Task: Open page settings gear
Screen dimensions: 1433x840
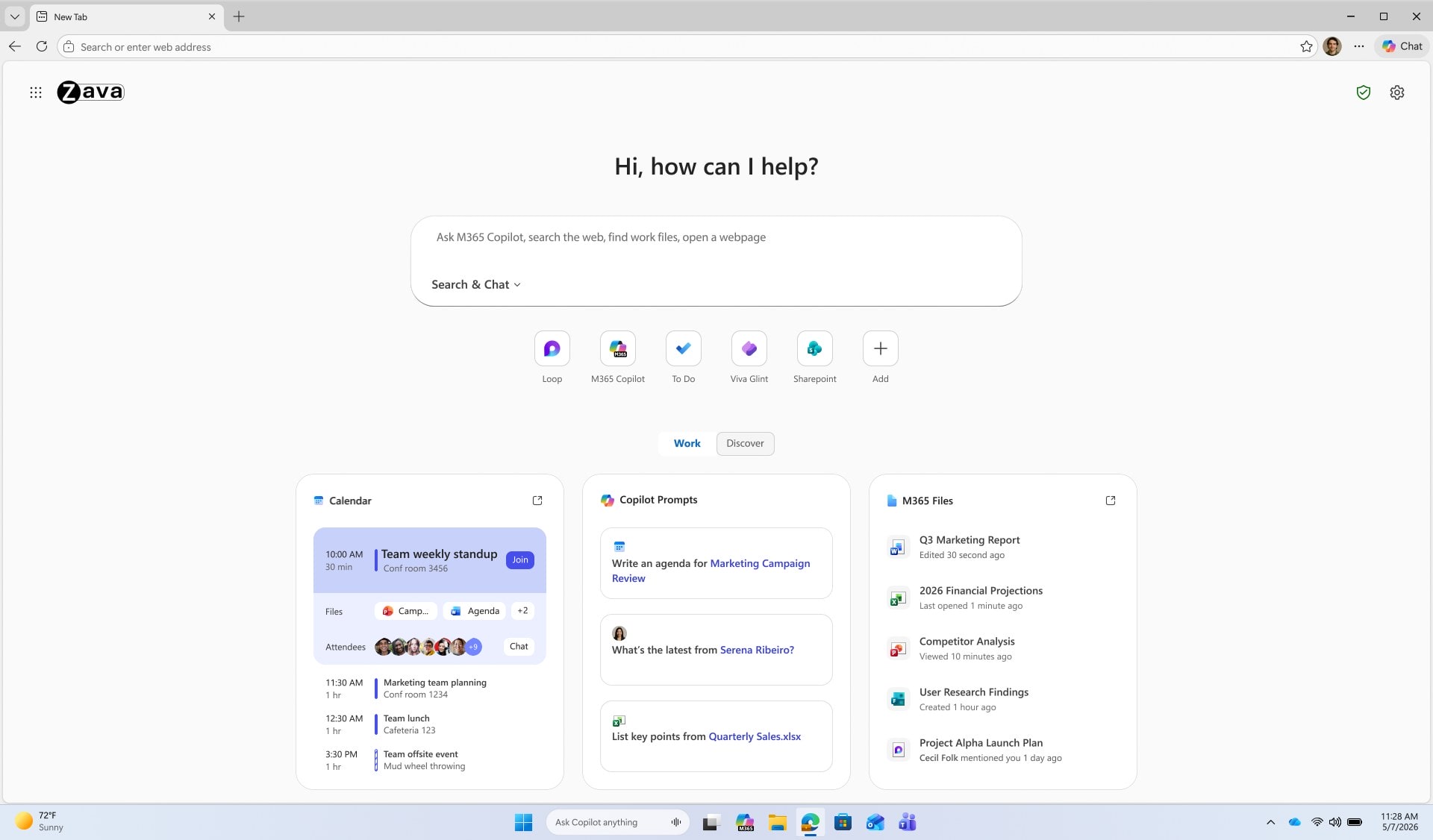Action: pos(1397,93)
